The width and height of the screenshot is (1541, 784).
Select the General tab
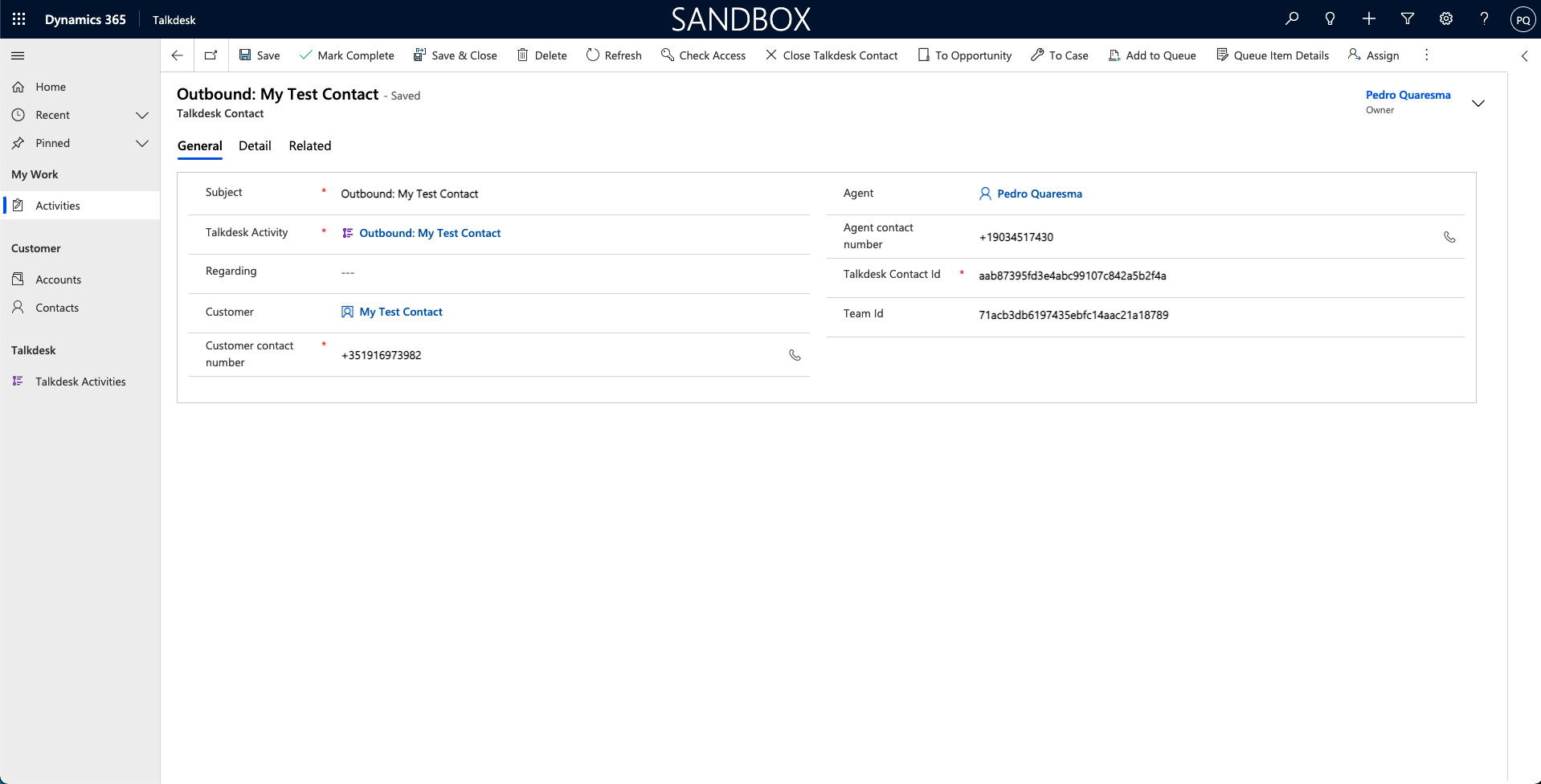click(200, 146)
